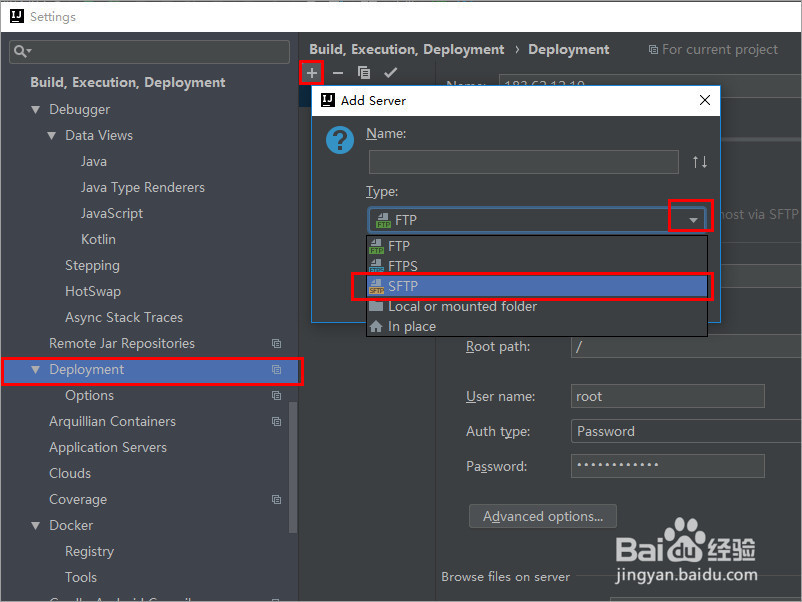
Task: Mark server as default with the checkmark icon
Action: (x=391, y=72)
